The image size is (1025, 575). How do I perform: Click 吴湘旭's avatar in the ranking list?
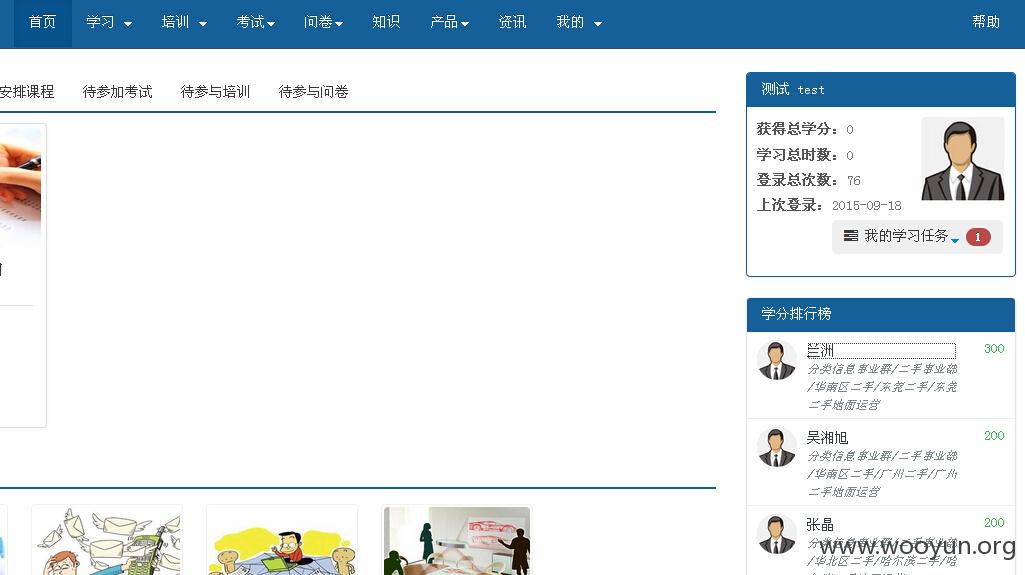pos(777,448)
